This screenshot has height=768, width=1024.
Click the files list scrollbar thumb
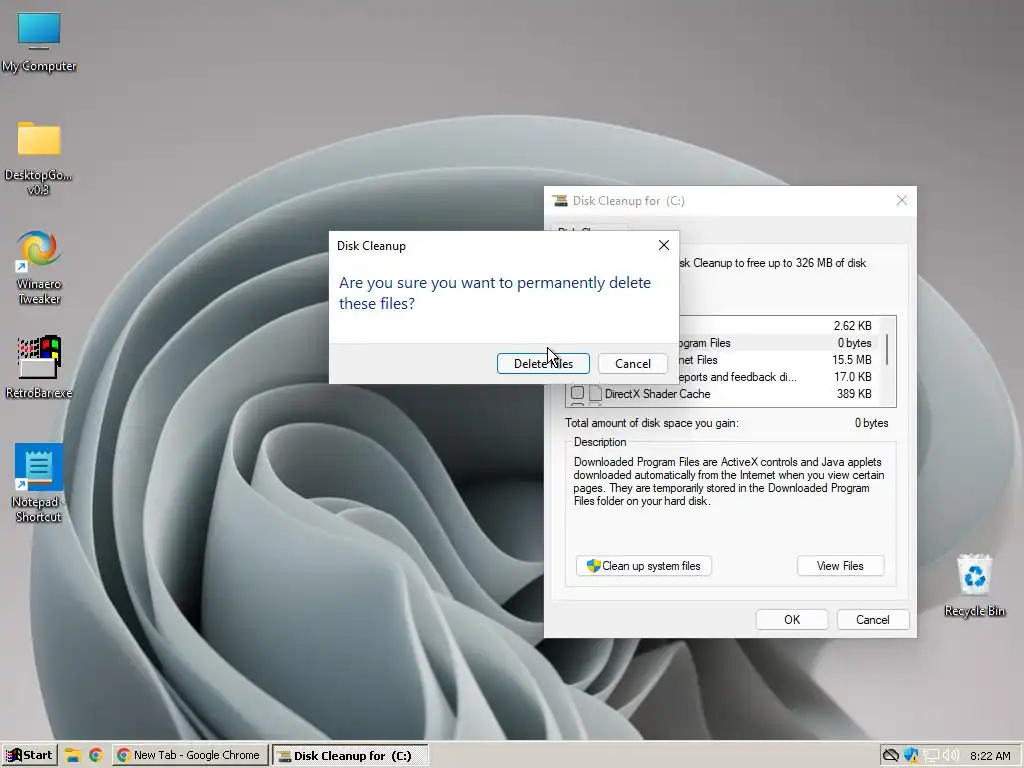(887, 349)
